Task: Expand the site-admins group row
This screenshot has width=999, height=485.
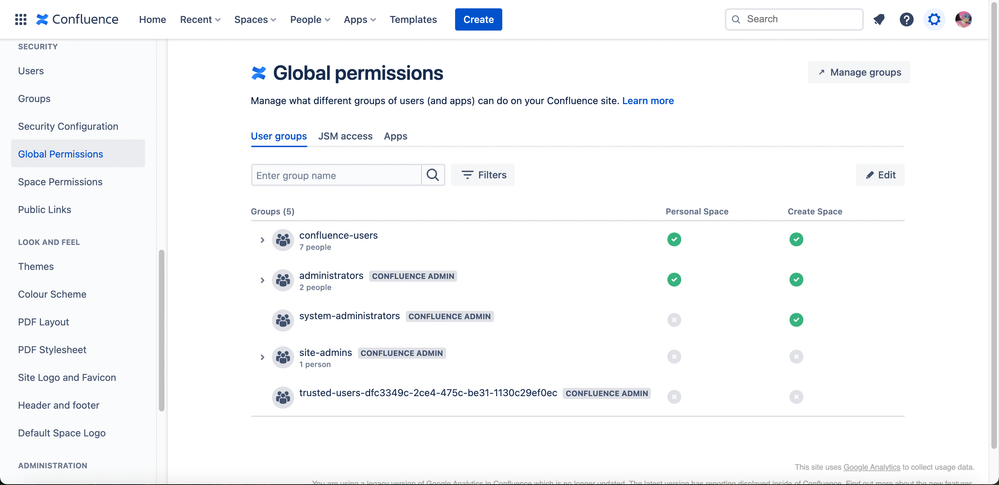Action: point(262,358)
